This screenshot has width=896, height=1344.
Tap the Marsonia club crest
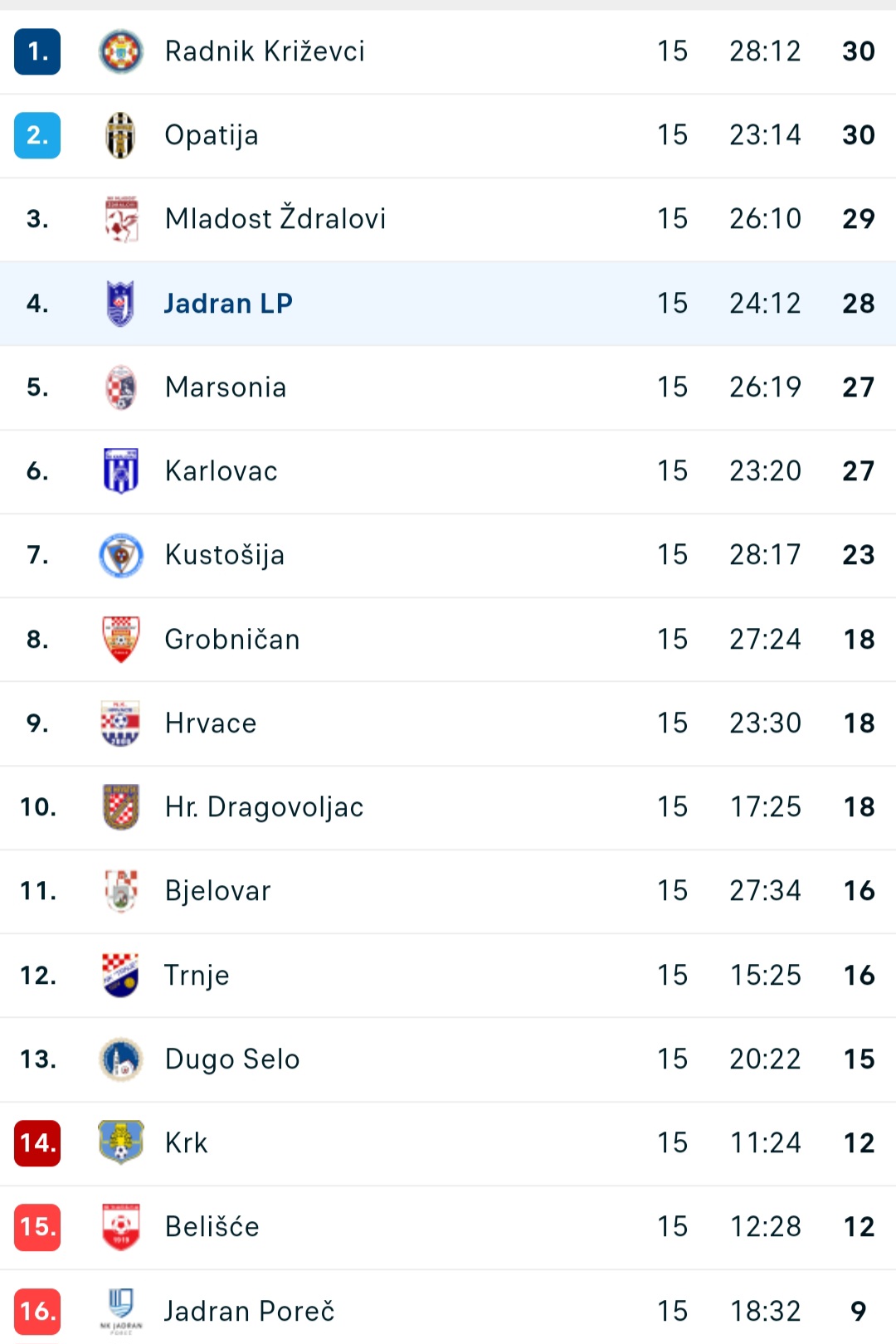[x=121, y=387]
